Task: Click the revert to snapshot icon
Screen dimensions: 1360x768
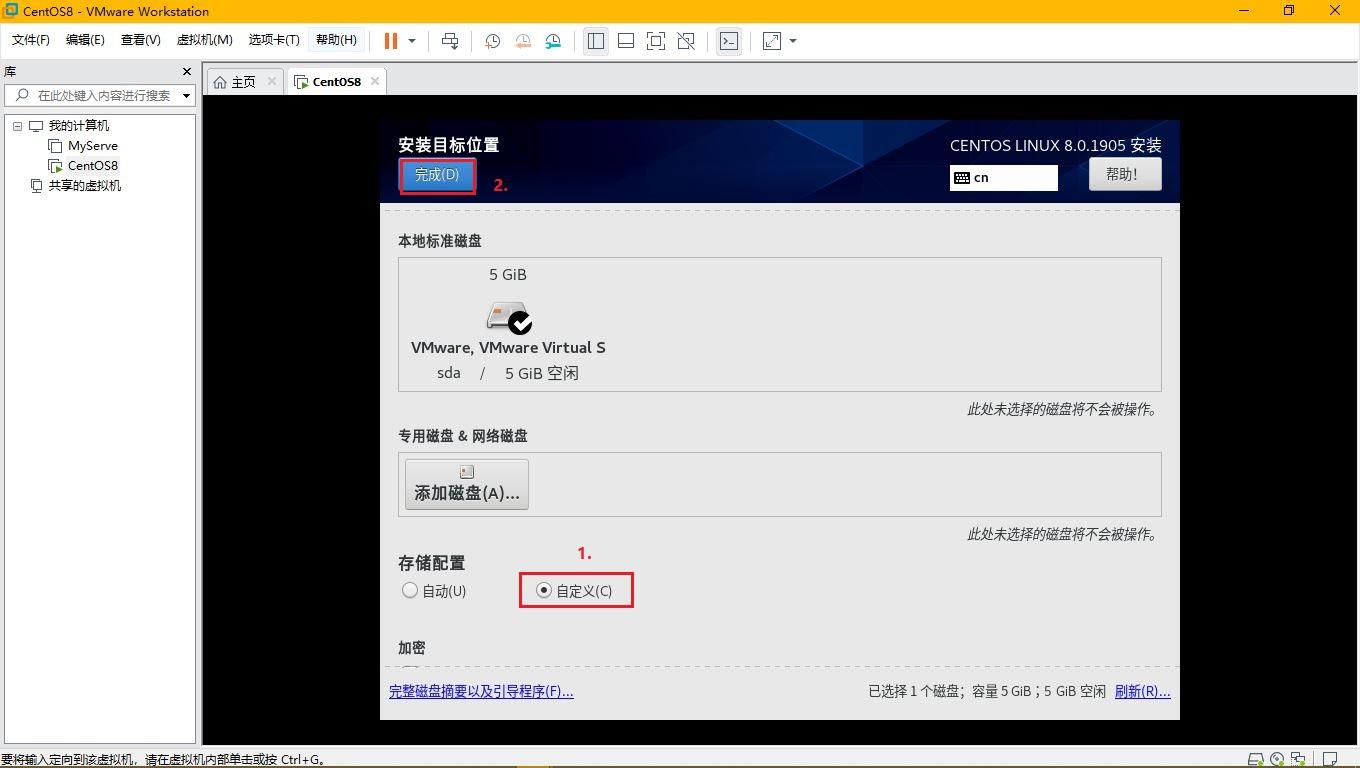Action: [523, 41]
